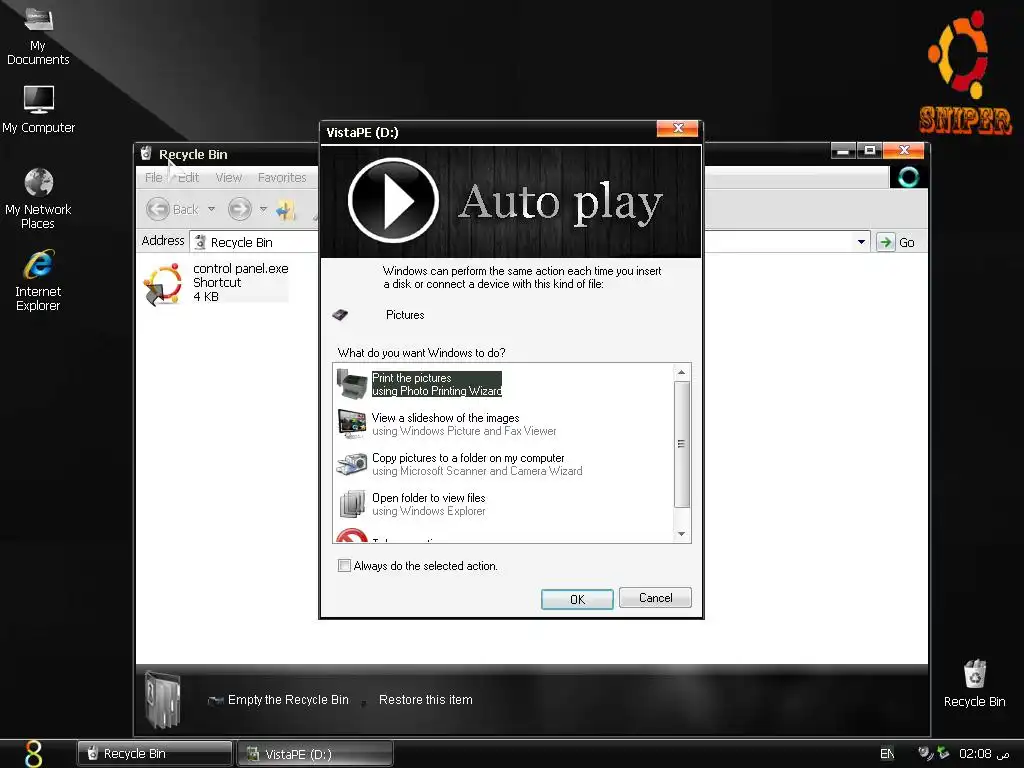1024x768 pixels.
Task: Close the Recycle Bin window
Action: coord(903,151)
